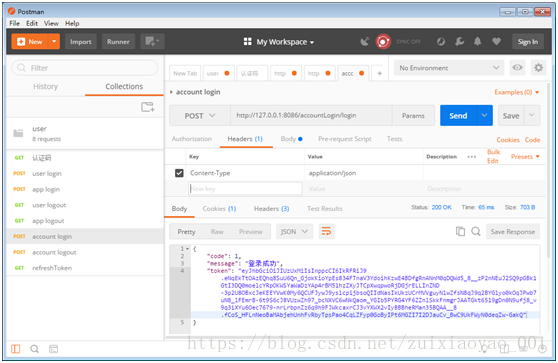Collapse the JSON root object fold arrow

pos(188,249)
